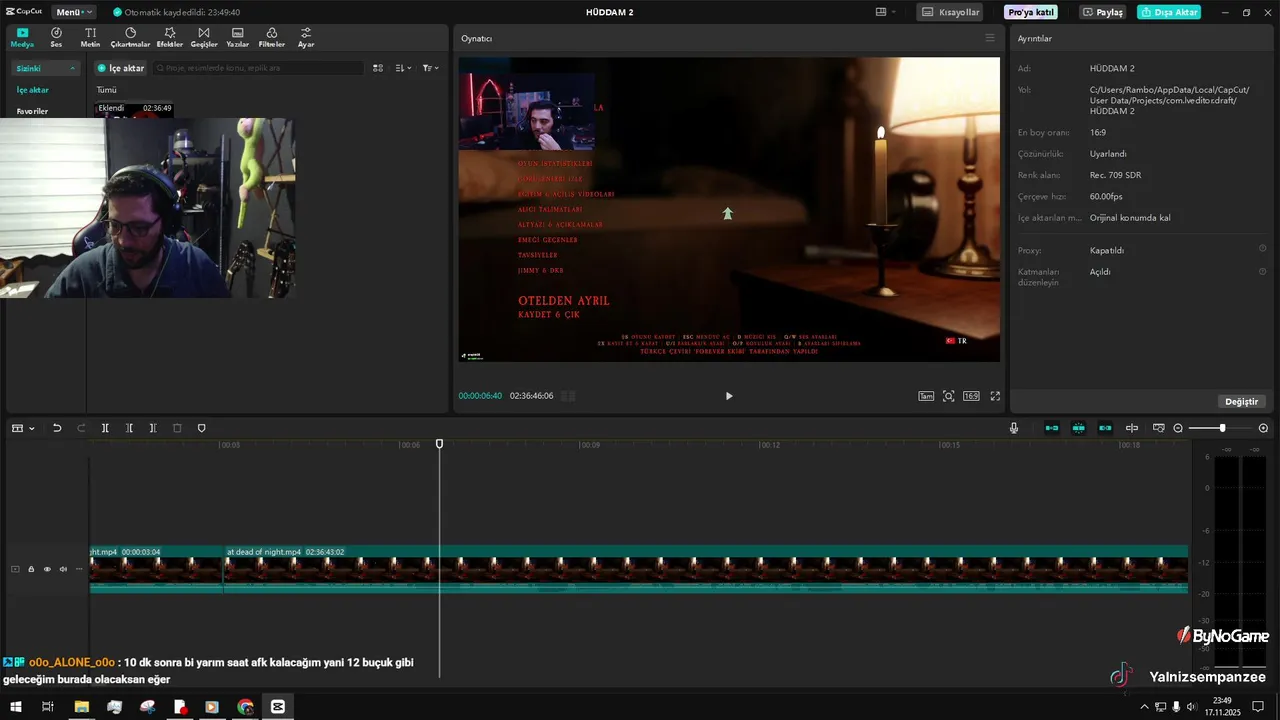The image size is (1280, 720).
Task: Open the timeline mode selector dropdown
Action: tap(22, 428)
